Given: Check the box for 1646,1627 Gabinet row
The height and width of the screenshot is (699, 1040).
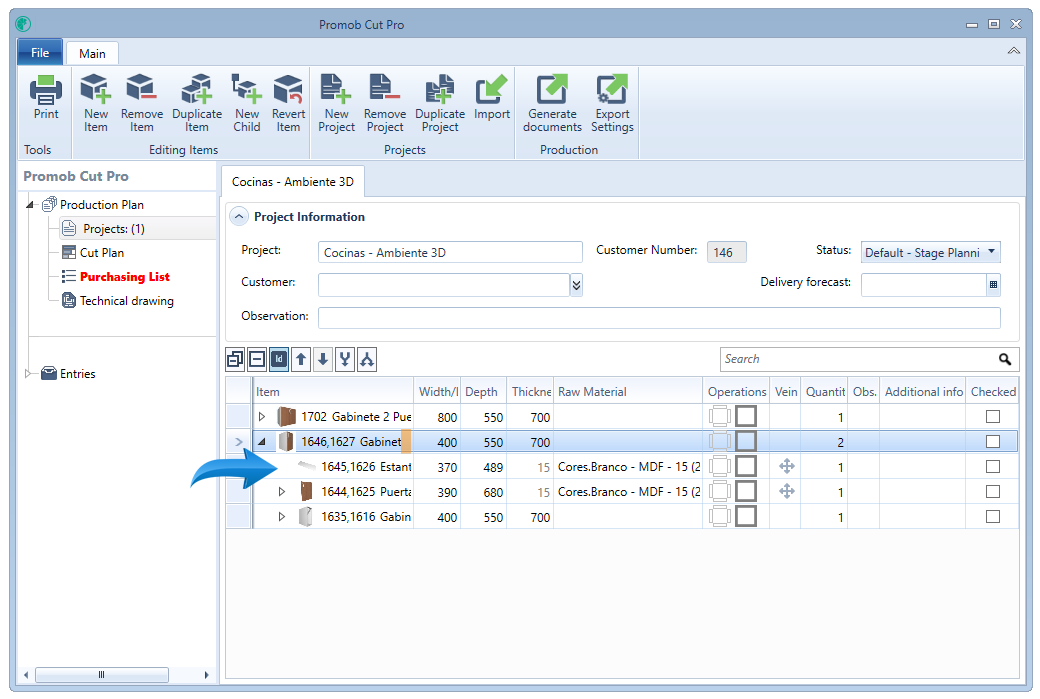Looking at the screenshot, I should tap(992, 442).
